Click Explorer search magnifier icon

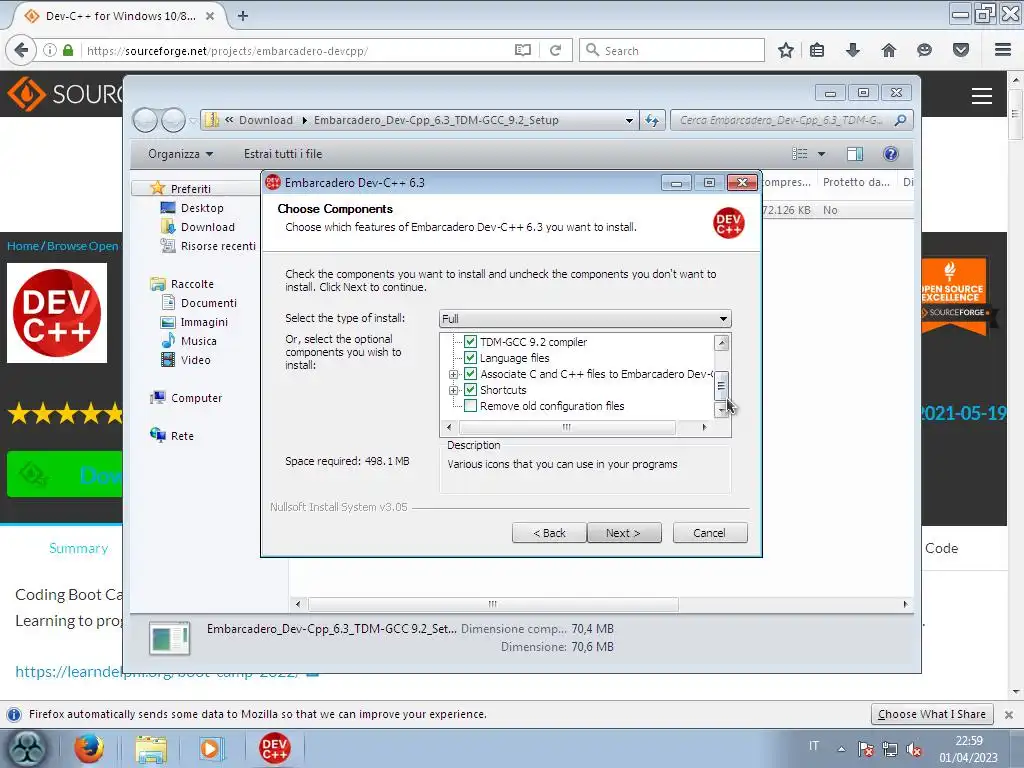click(x=901, y=120)
